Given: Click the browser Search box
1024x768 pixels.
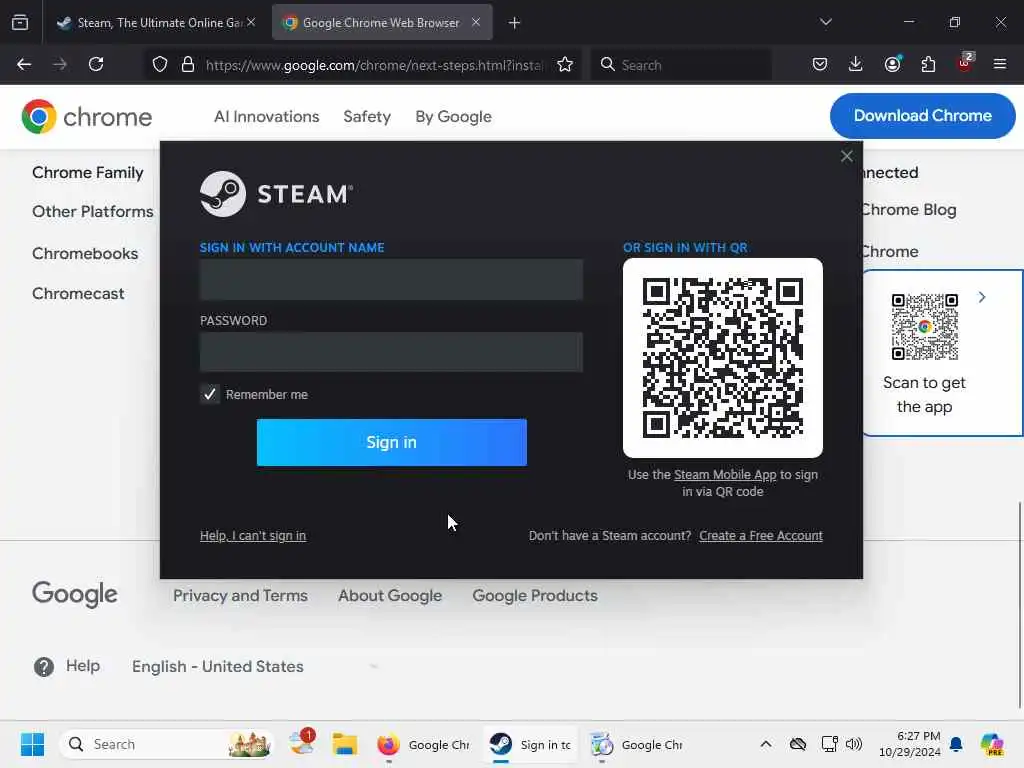Looking at the screenshot, I should [681, 65].
